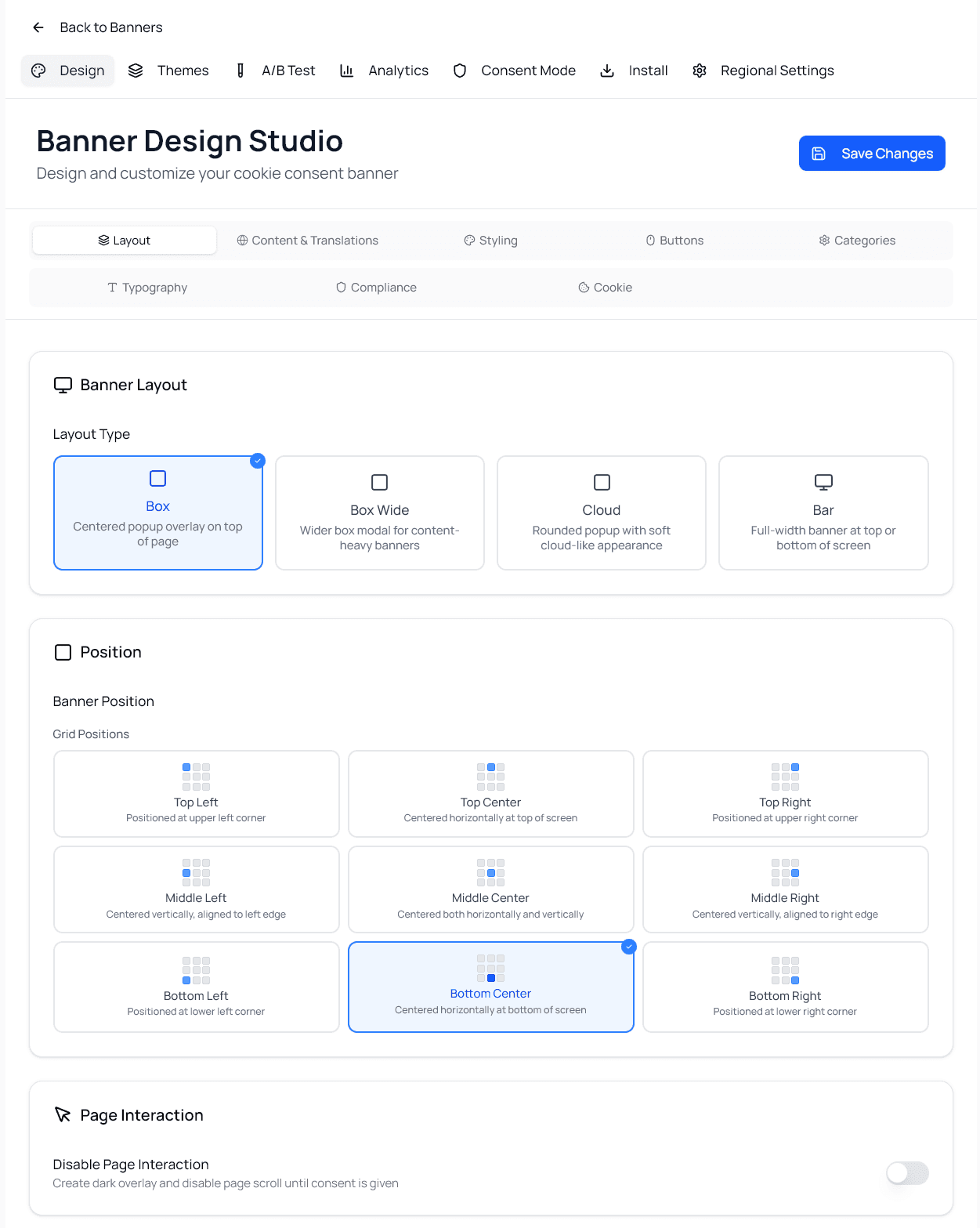This screenshot has width=980, height=1228.
Task: Set banner position to Bottom Right
Action: (785, 987)
